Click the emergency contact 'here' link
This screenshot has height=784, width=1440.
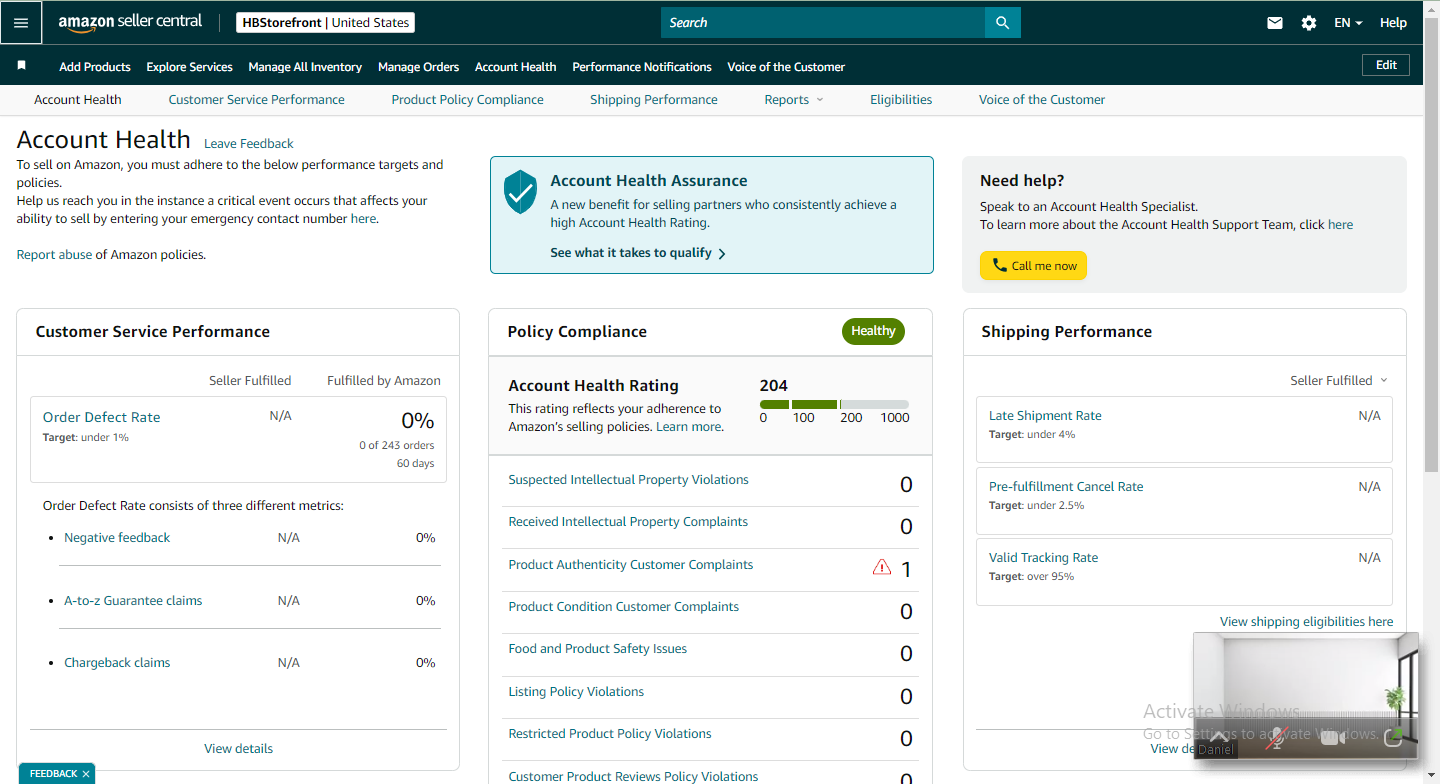coord(363,219)
